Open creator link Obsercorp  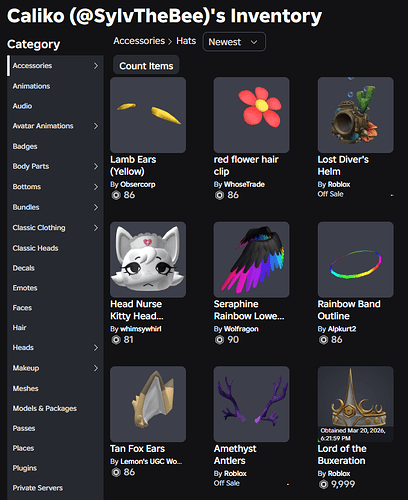coord(138,184)
